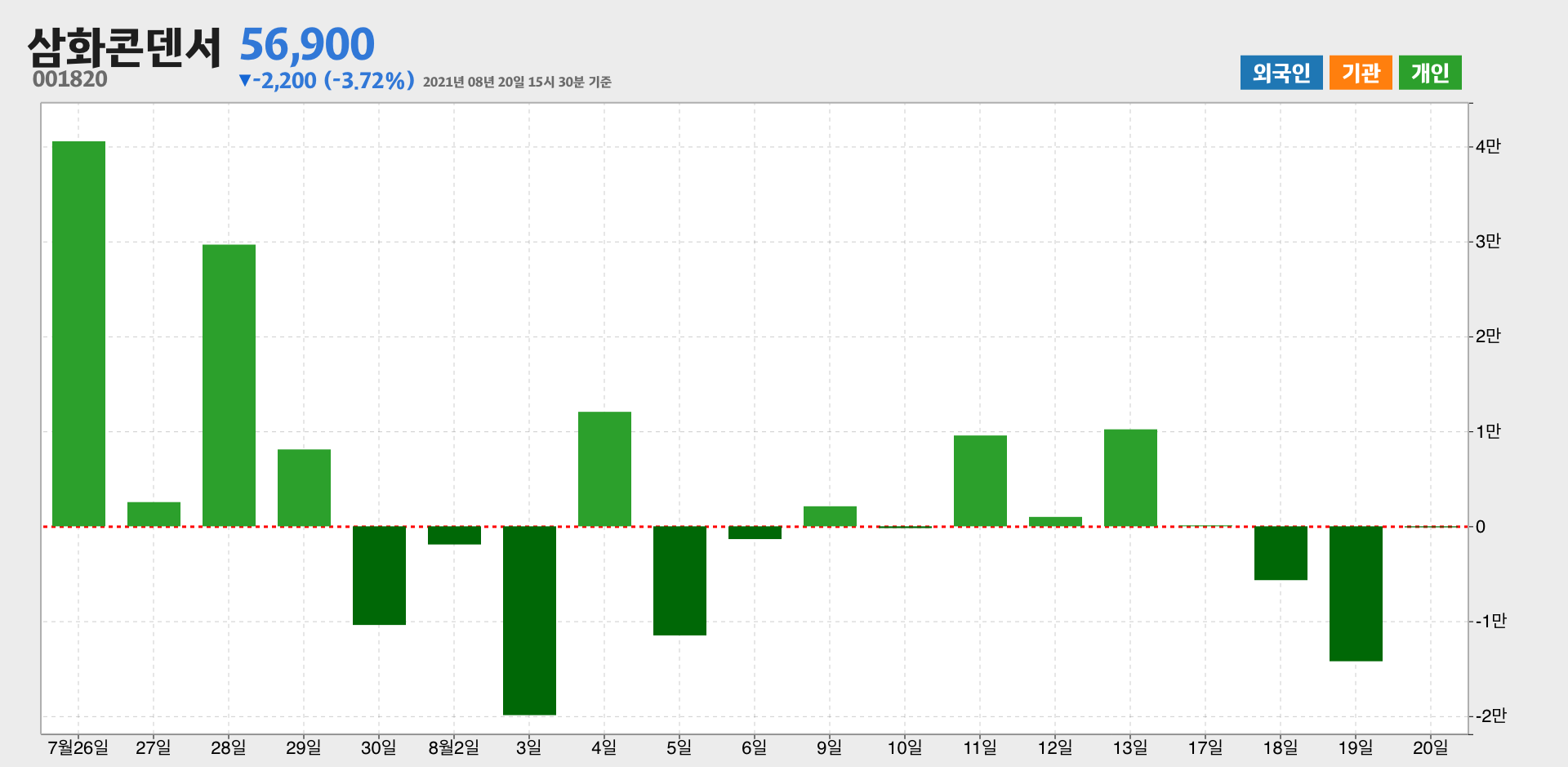The height and width of the screenshot is (767, 1568).
Task: Click the price change -2,200 (-3.72%)
Action: pyautogui.click(x=327, y=80)
